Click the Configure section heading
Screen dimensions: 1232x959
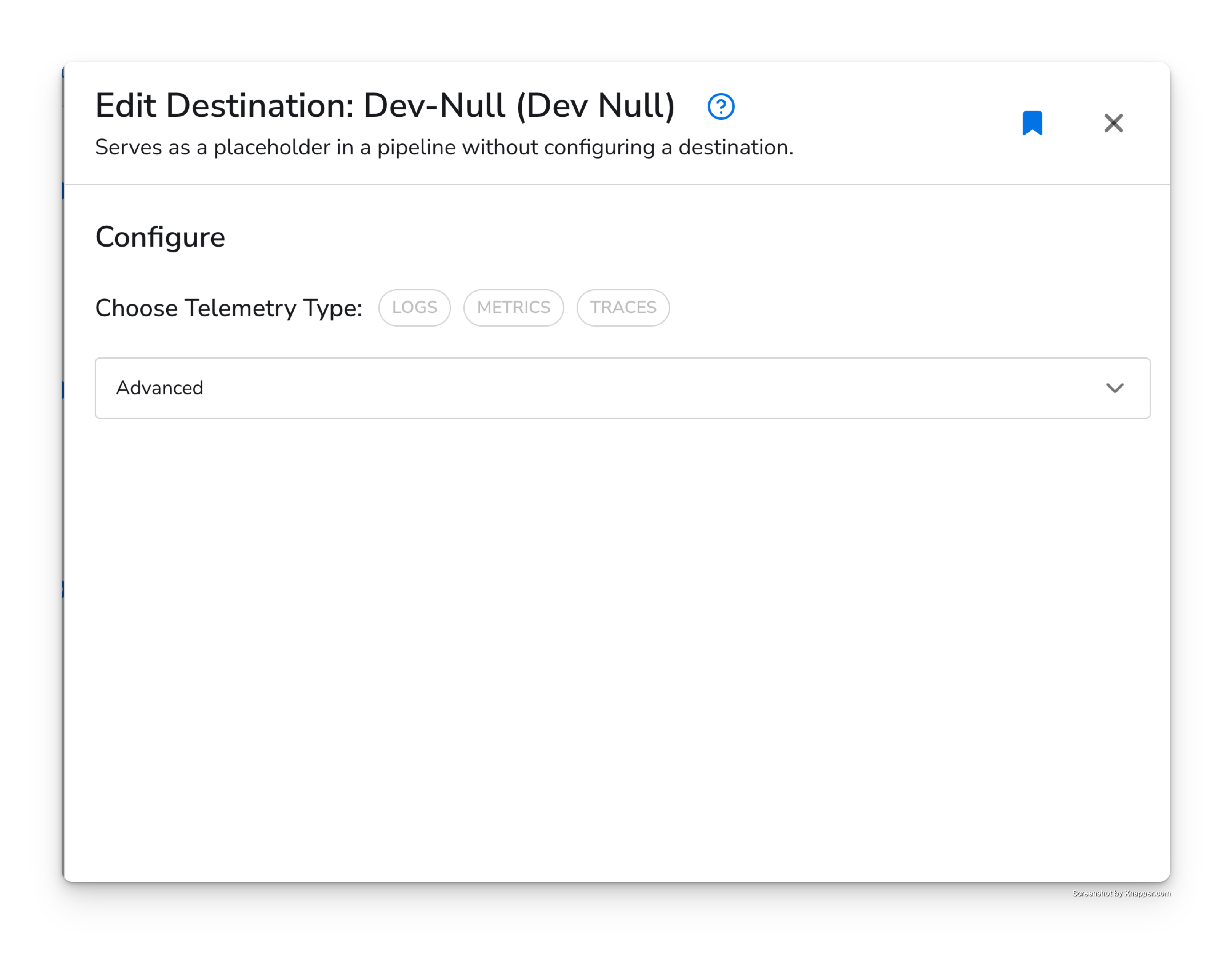[160, 237]
